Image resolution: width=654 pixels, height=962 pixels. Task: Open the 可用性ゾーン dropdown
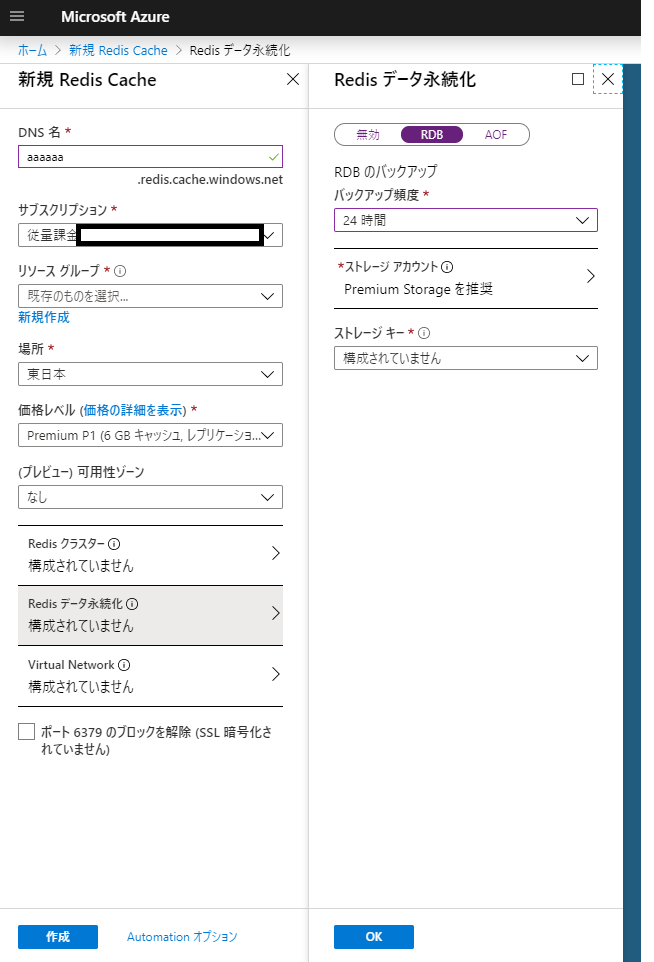click(150, 497)
